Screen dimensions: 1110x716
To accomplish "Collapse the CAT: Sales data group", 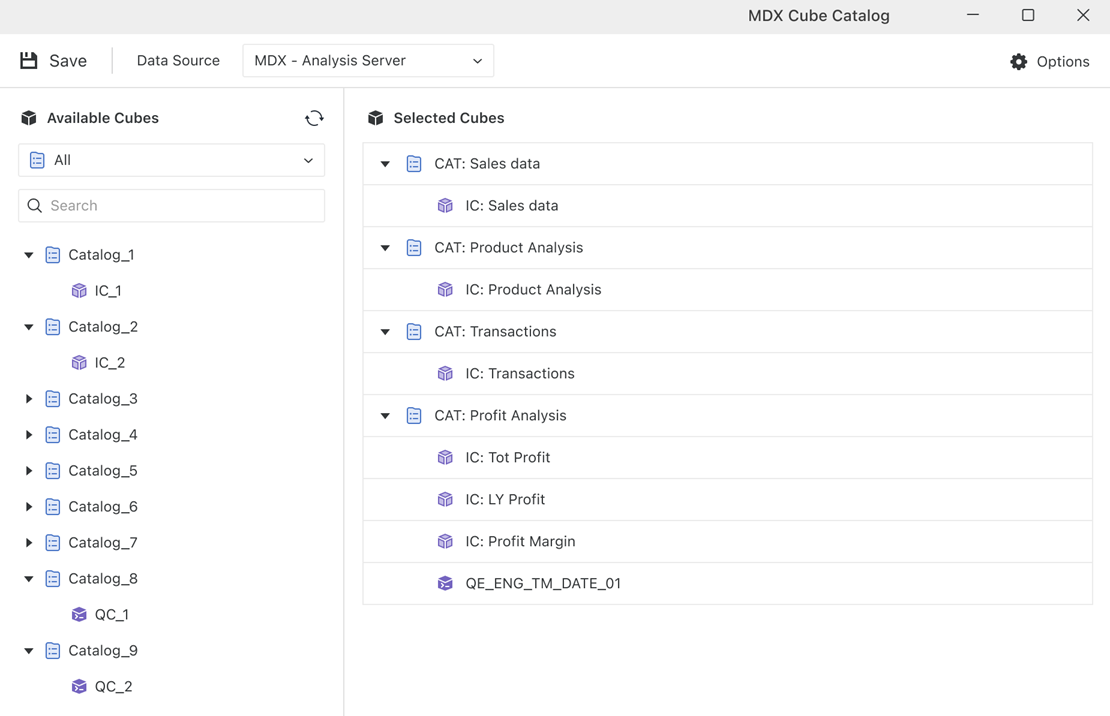I will click(x=385, y=164).
